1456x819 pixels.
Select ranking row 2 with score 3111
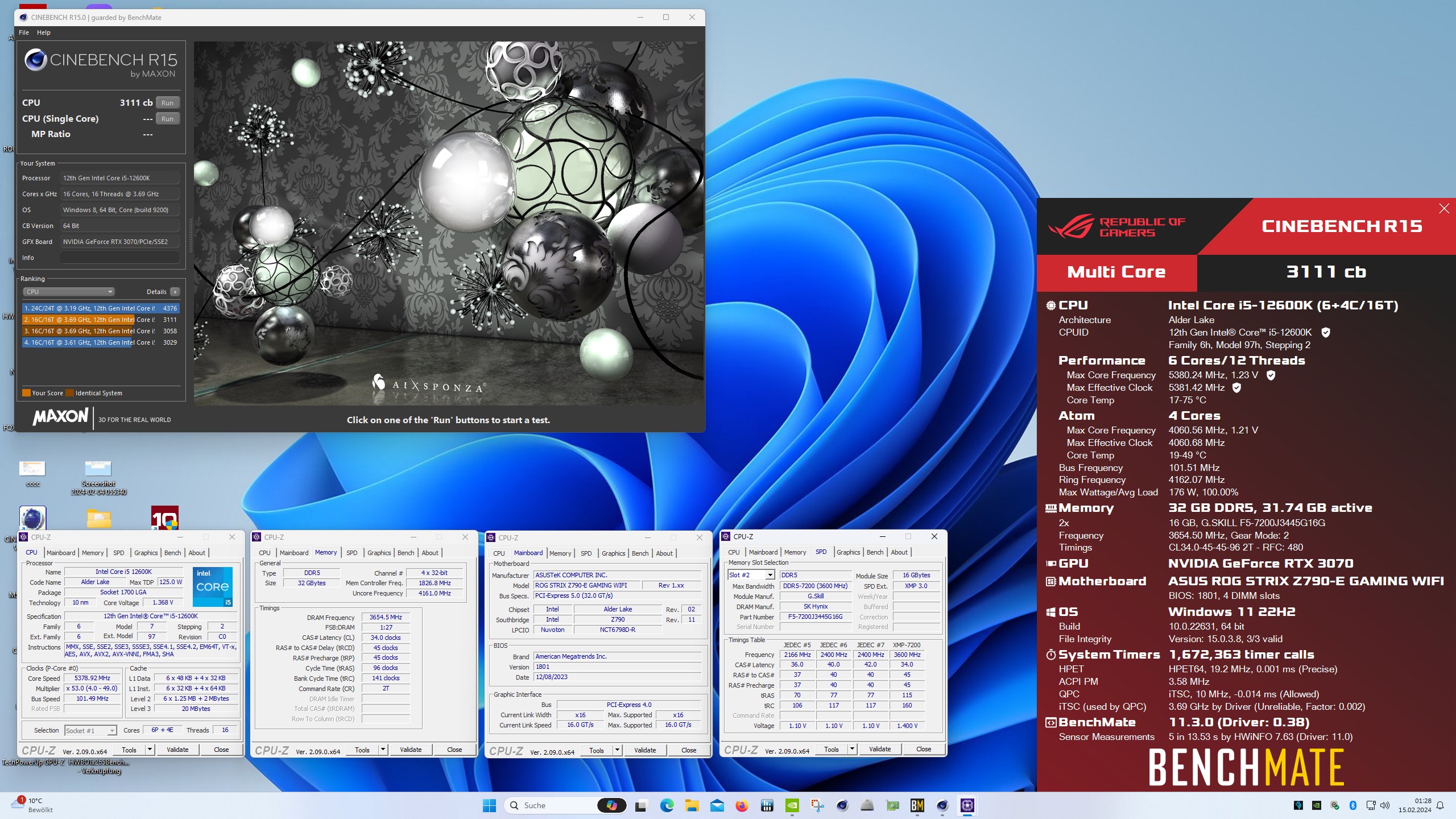(x=101, y=320)
